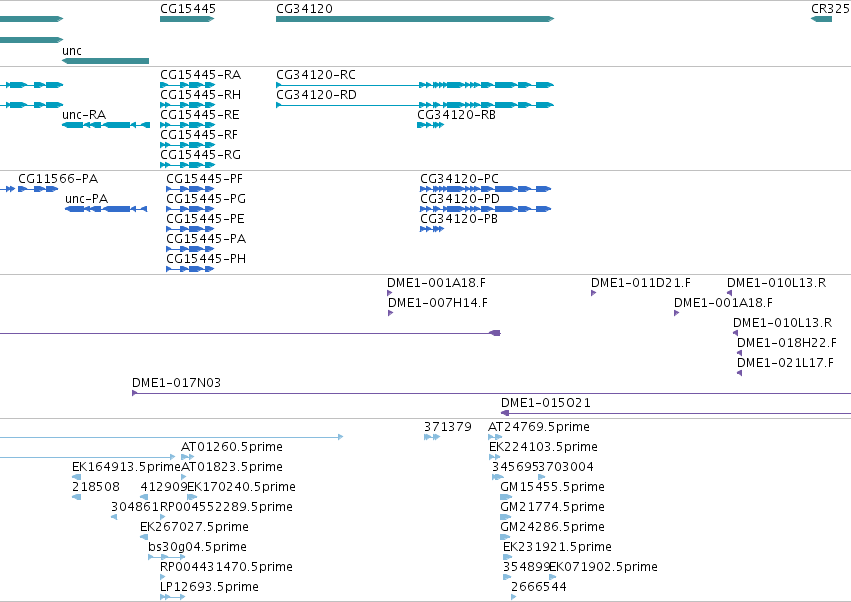Select EST 371379
This screenshot has width=851, height=602.
coord(448,427)
